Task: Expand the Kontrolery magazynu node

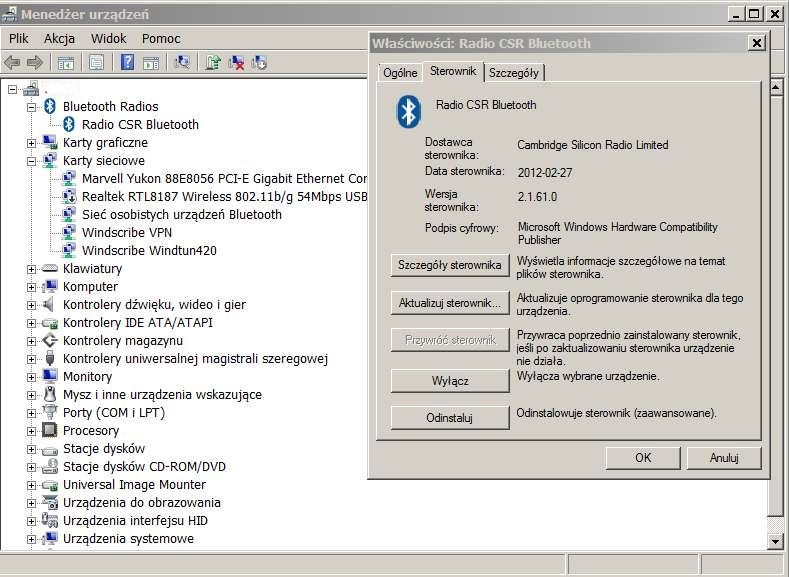Action: [x=31, y=341]
